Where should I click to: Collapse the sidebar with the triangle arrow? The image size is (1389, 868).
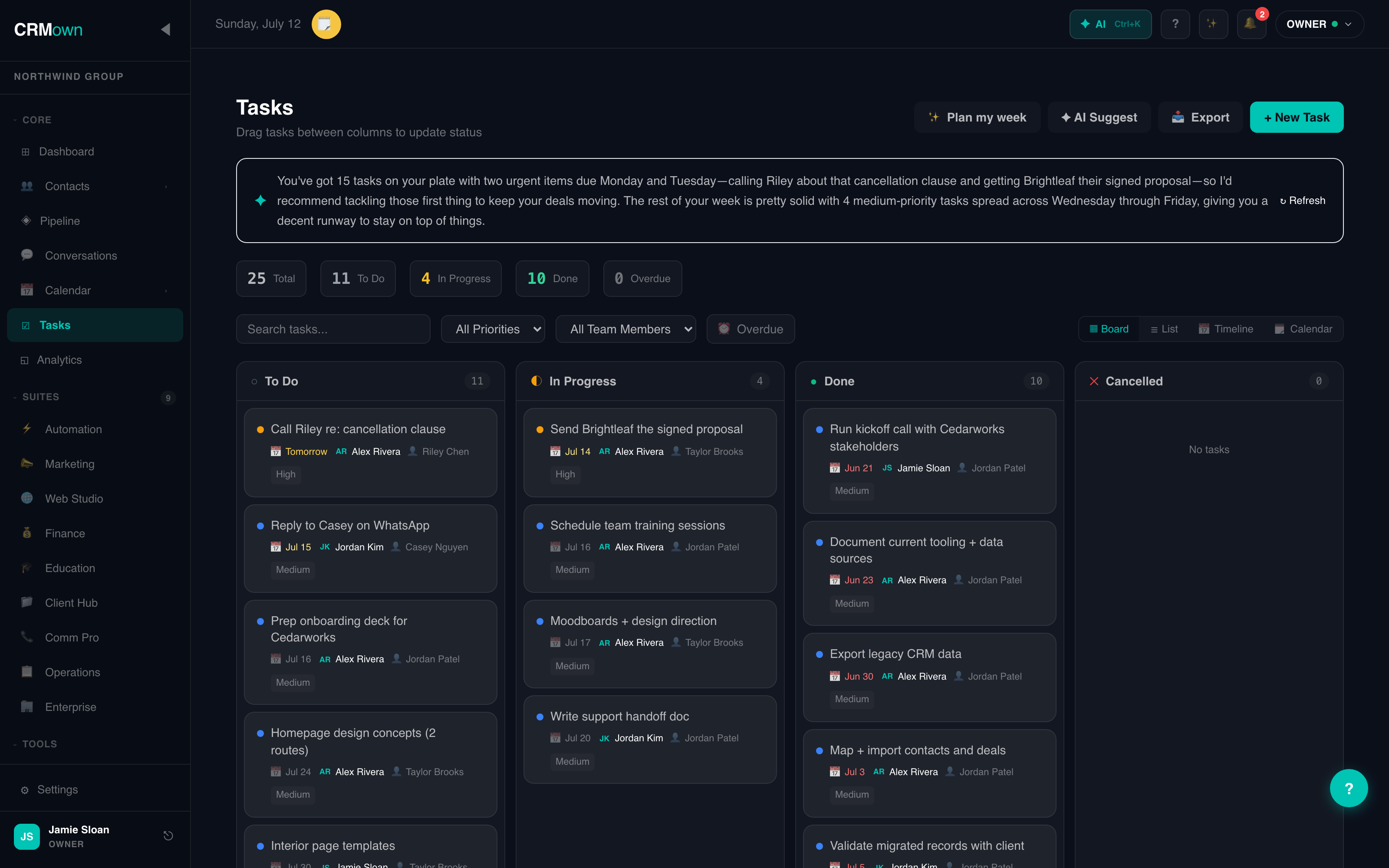pyautogui.click(x=166, y=29)
